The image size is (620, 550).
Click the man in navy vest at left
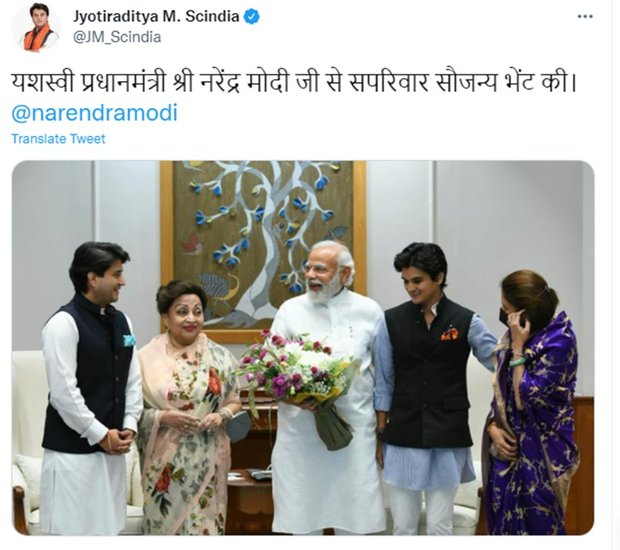pos(91,389)
